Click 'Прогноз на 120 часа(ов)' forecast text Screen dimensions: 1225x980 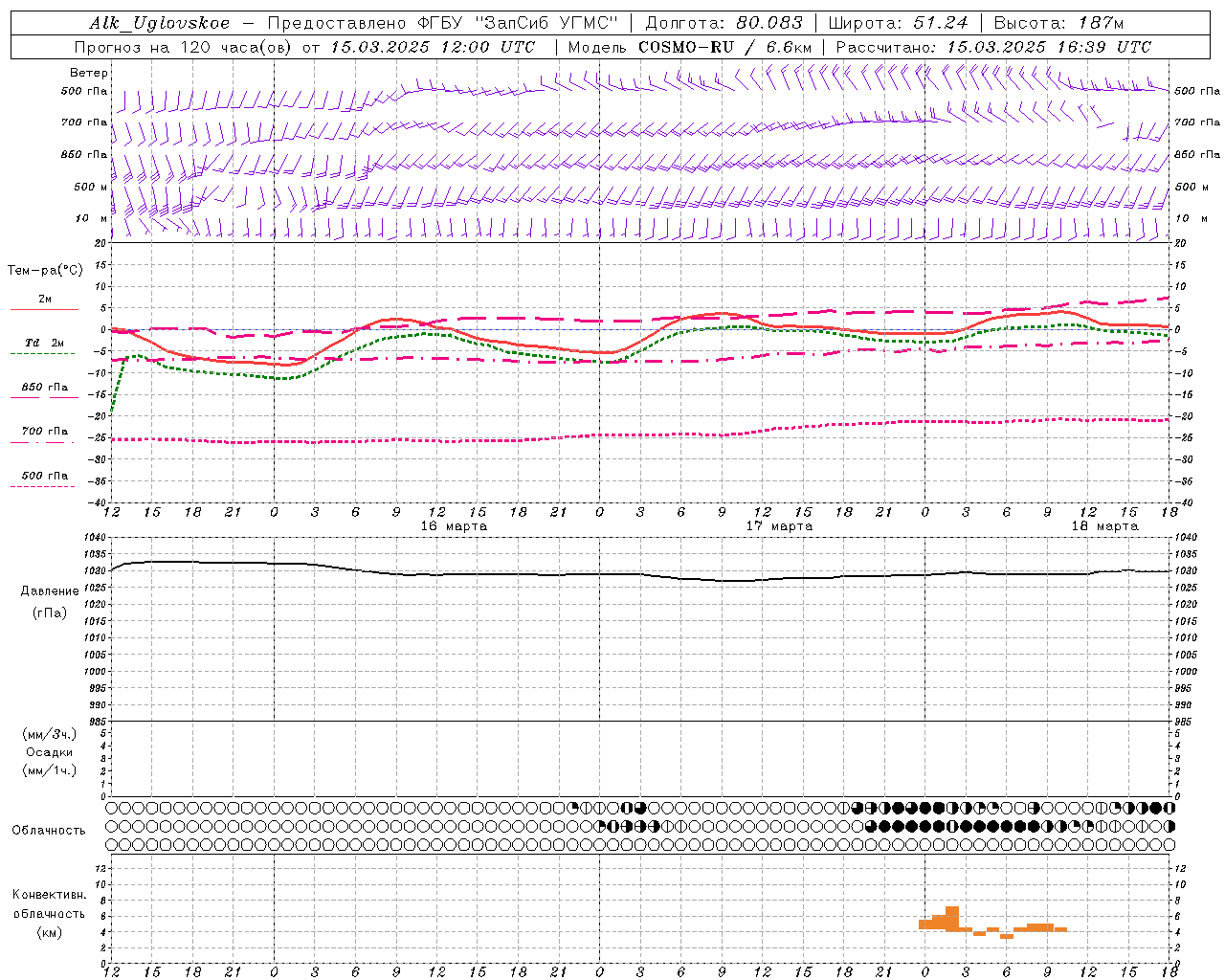tap(185, 47)
